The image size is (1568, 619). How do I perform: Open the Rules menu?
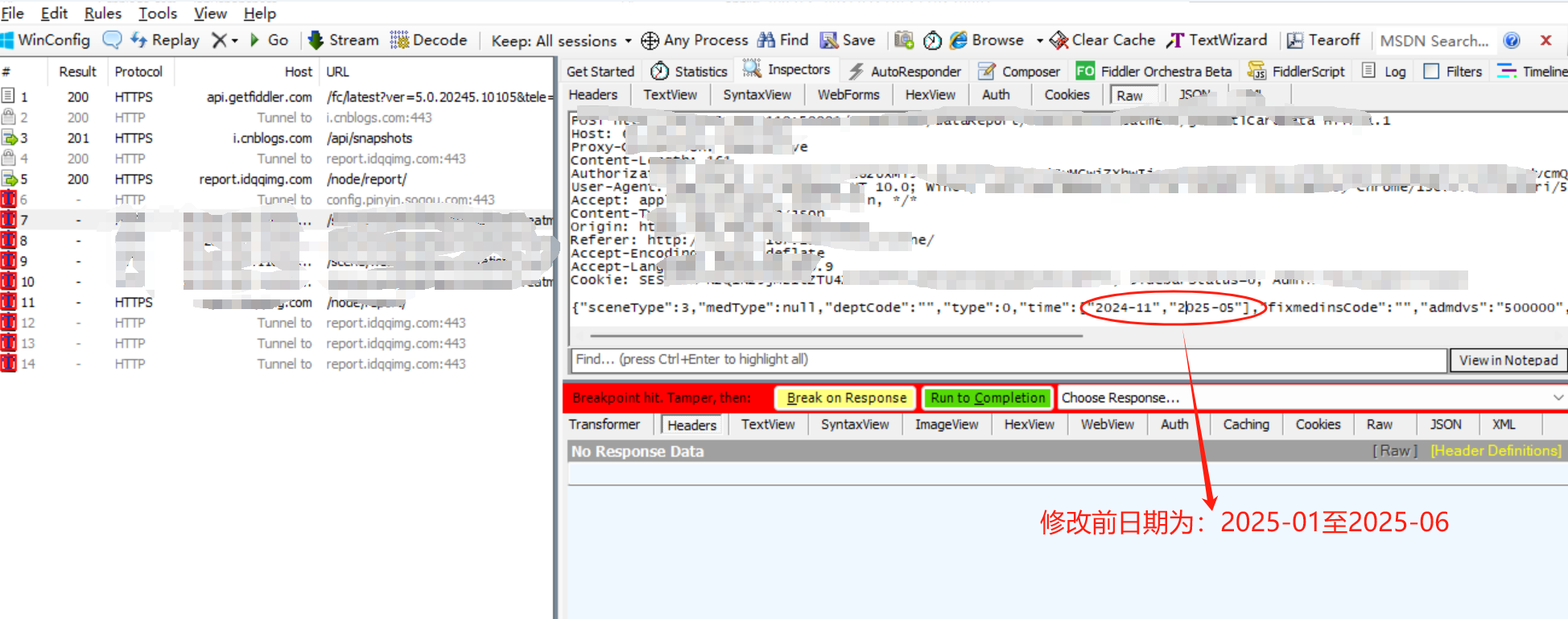click(103, 13)
